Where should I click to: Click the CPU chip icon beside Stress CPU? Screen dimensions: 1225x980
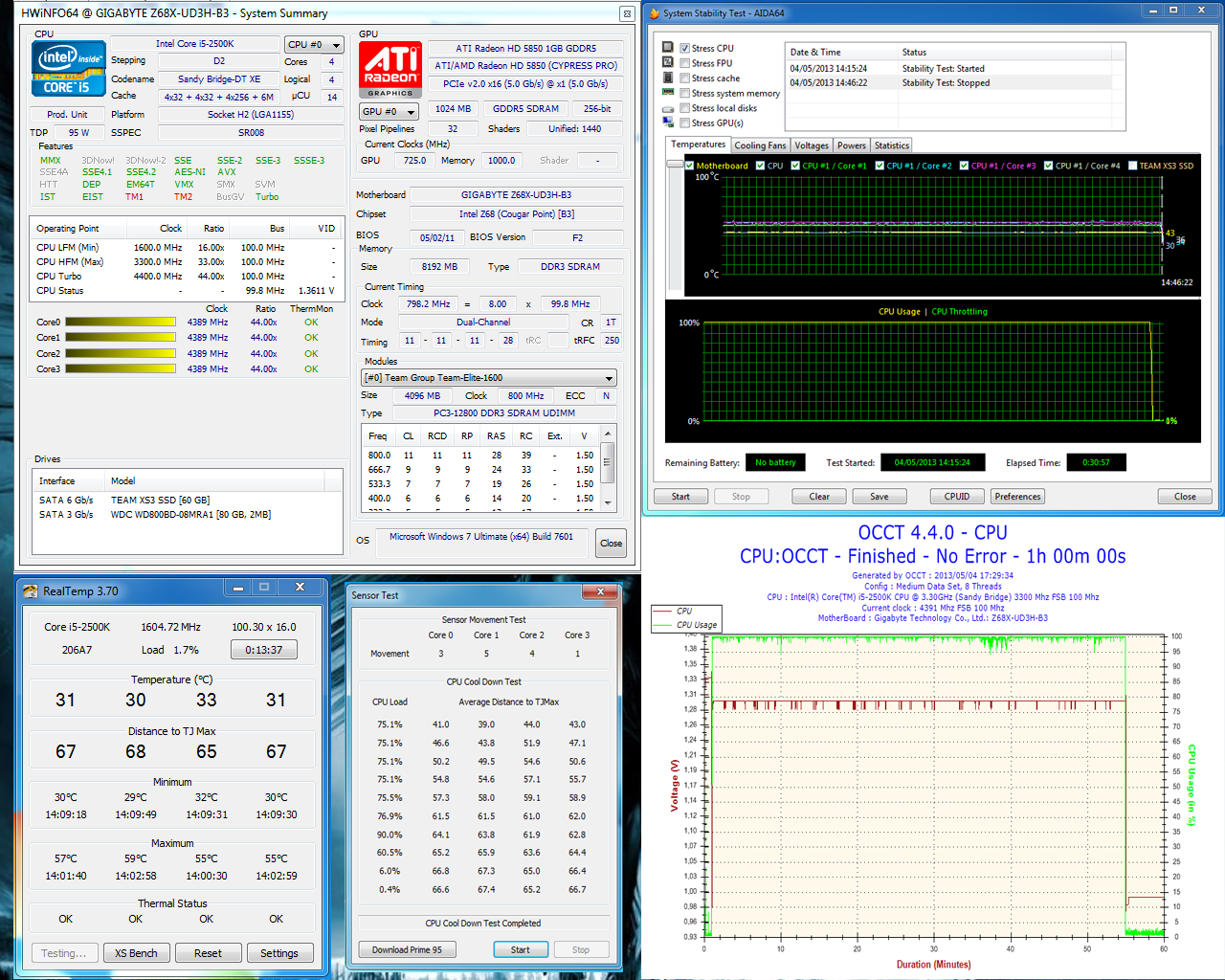coord(668,47)
